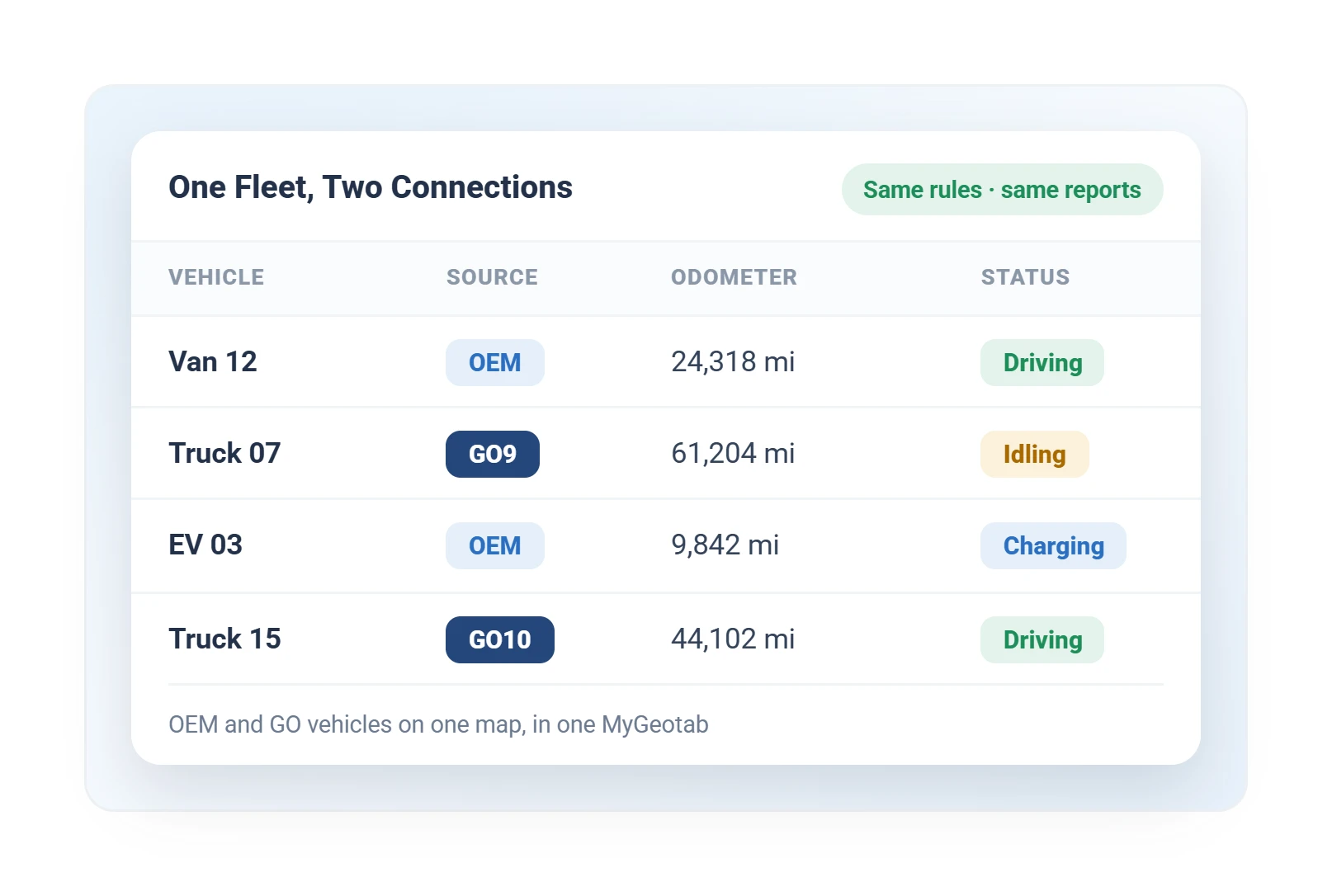This screenshot has height=896, width=1332.
Task: Click the Idling status badge
Action: click(x=1035, y=454)
